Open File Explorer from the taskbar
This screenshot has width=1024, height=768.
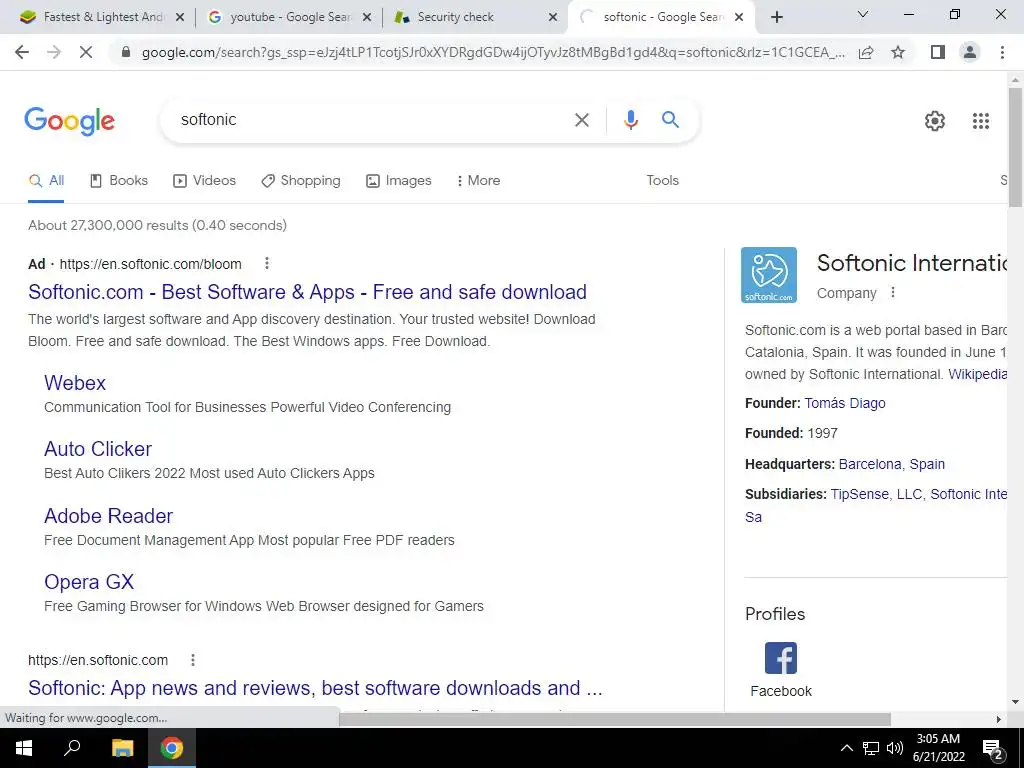[x=122, y=748]
